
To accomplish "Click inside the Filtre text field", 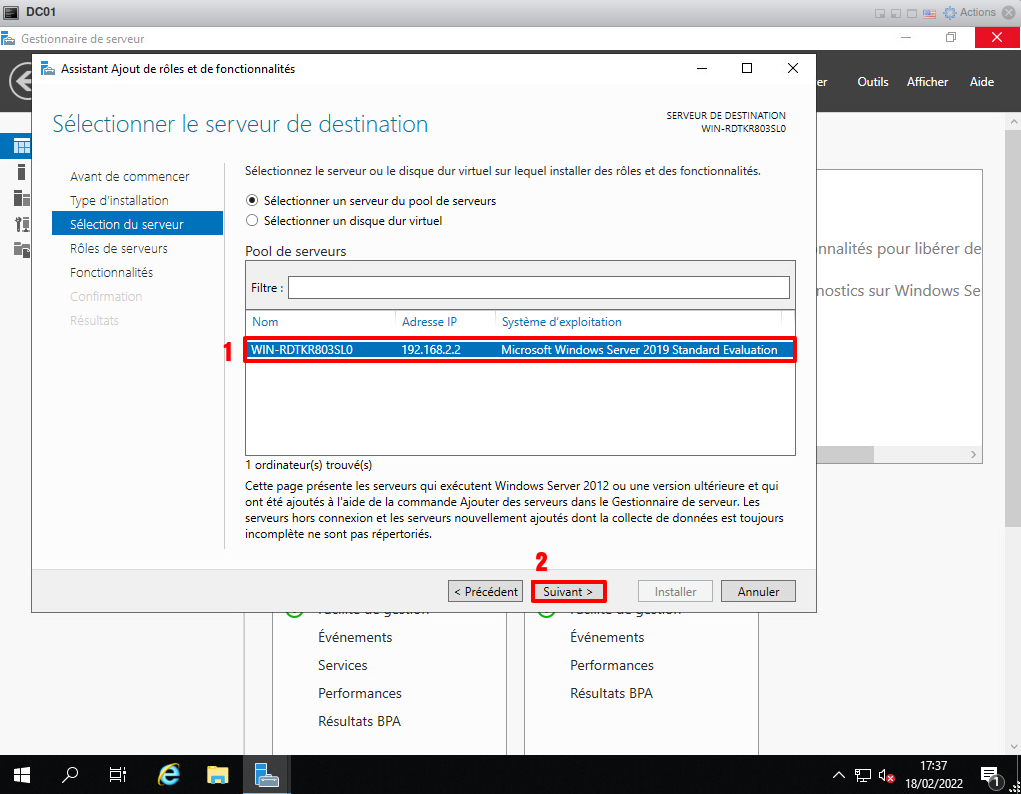I will pos(538,287).
